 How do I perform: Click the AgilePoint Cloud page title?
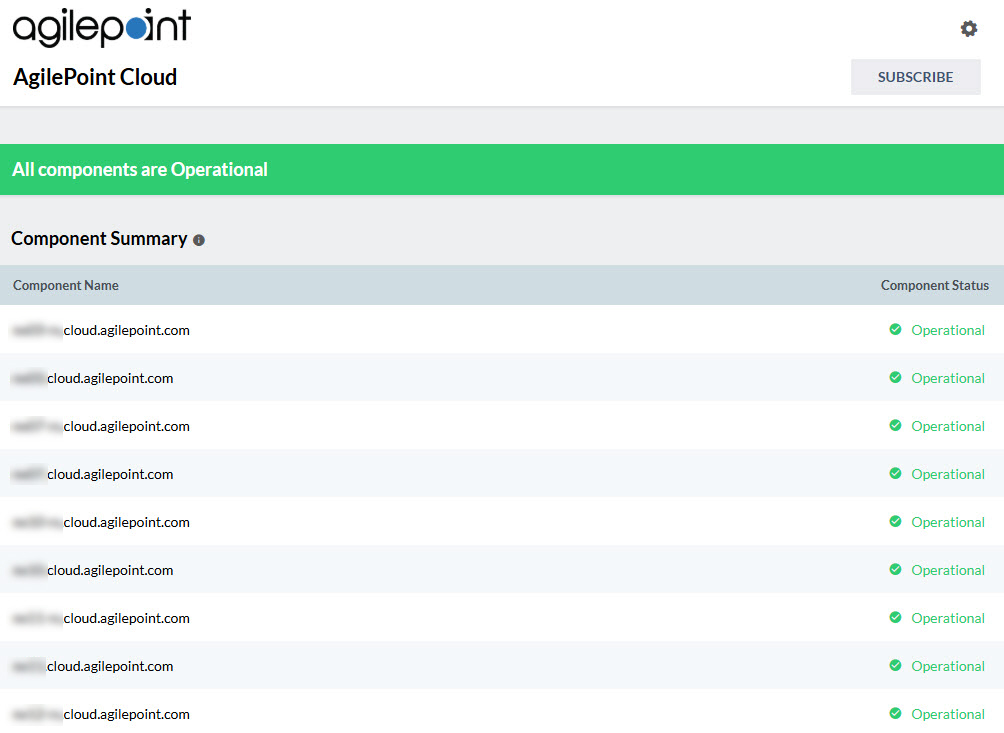pyautogui.click(x=95, y=78)
